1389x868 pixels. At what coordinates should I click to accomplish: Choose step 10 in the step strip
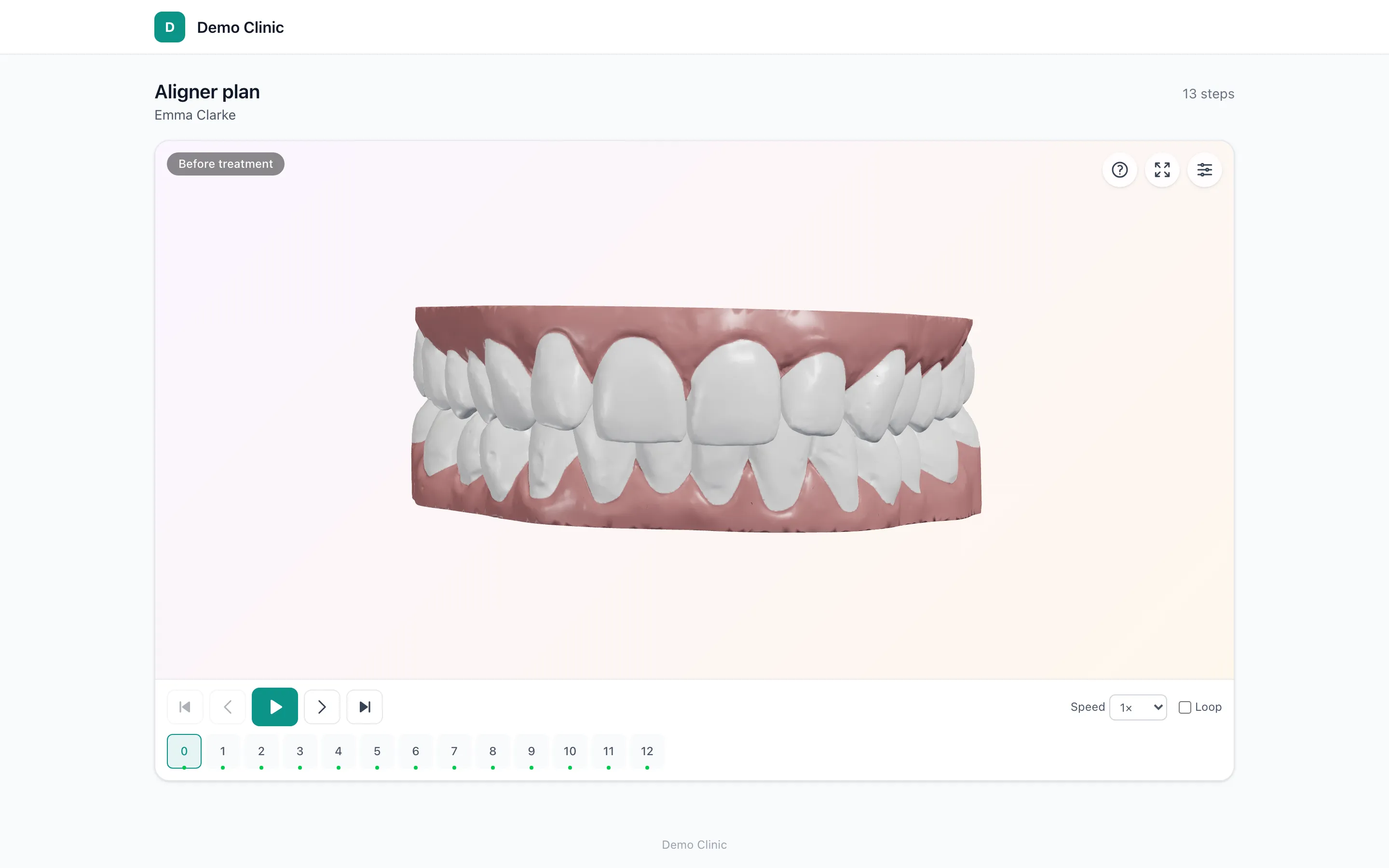(570, 751)
